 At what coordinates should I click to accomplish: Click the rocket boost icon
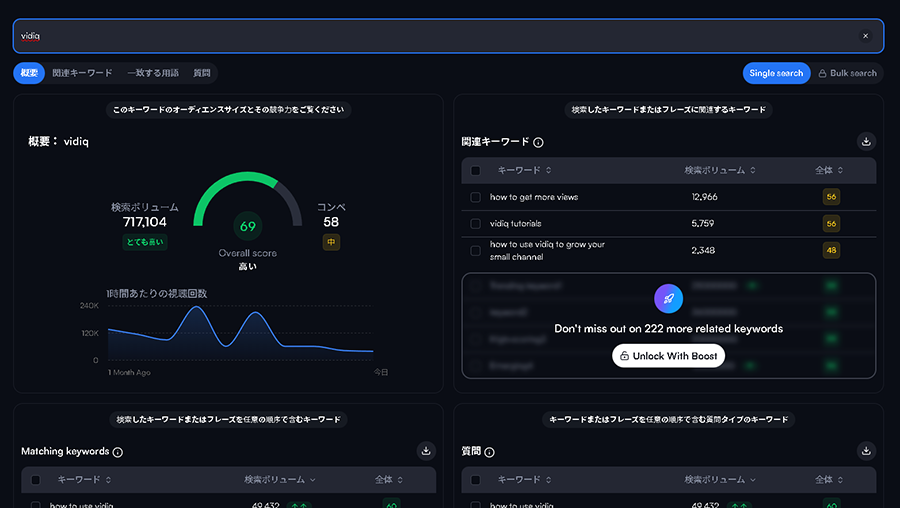[x=668, y=298]
